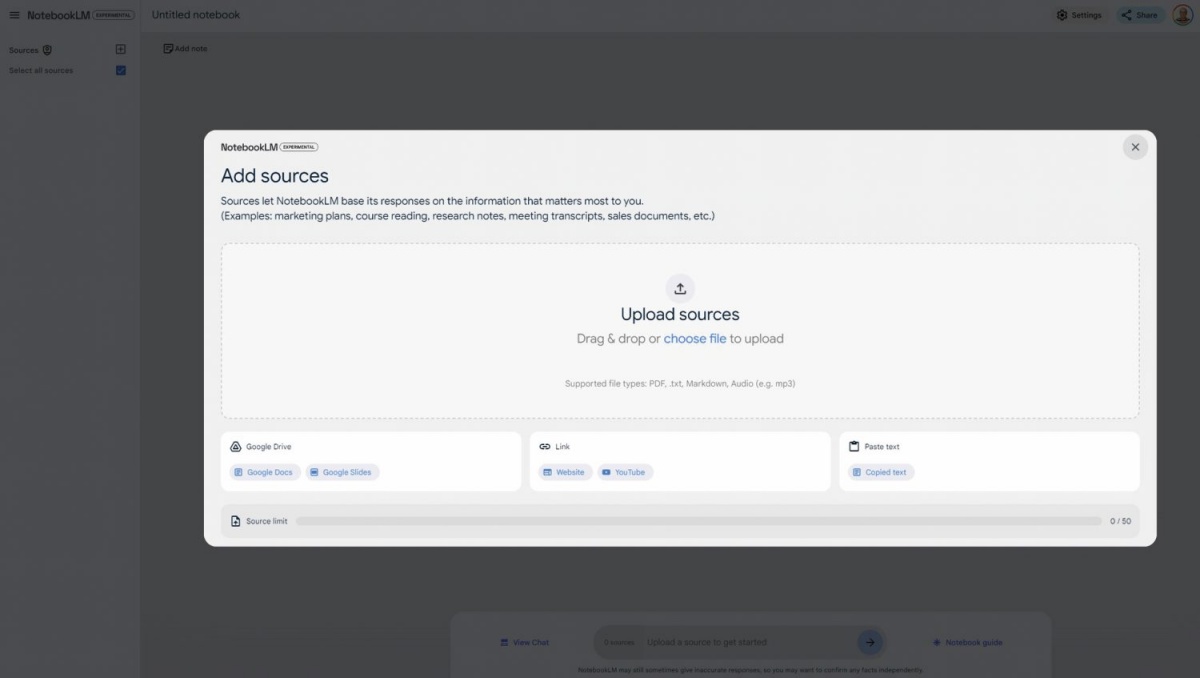
Task: Open the hamburger main menu
Action: [x=14, y=15]
